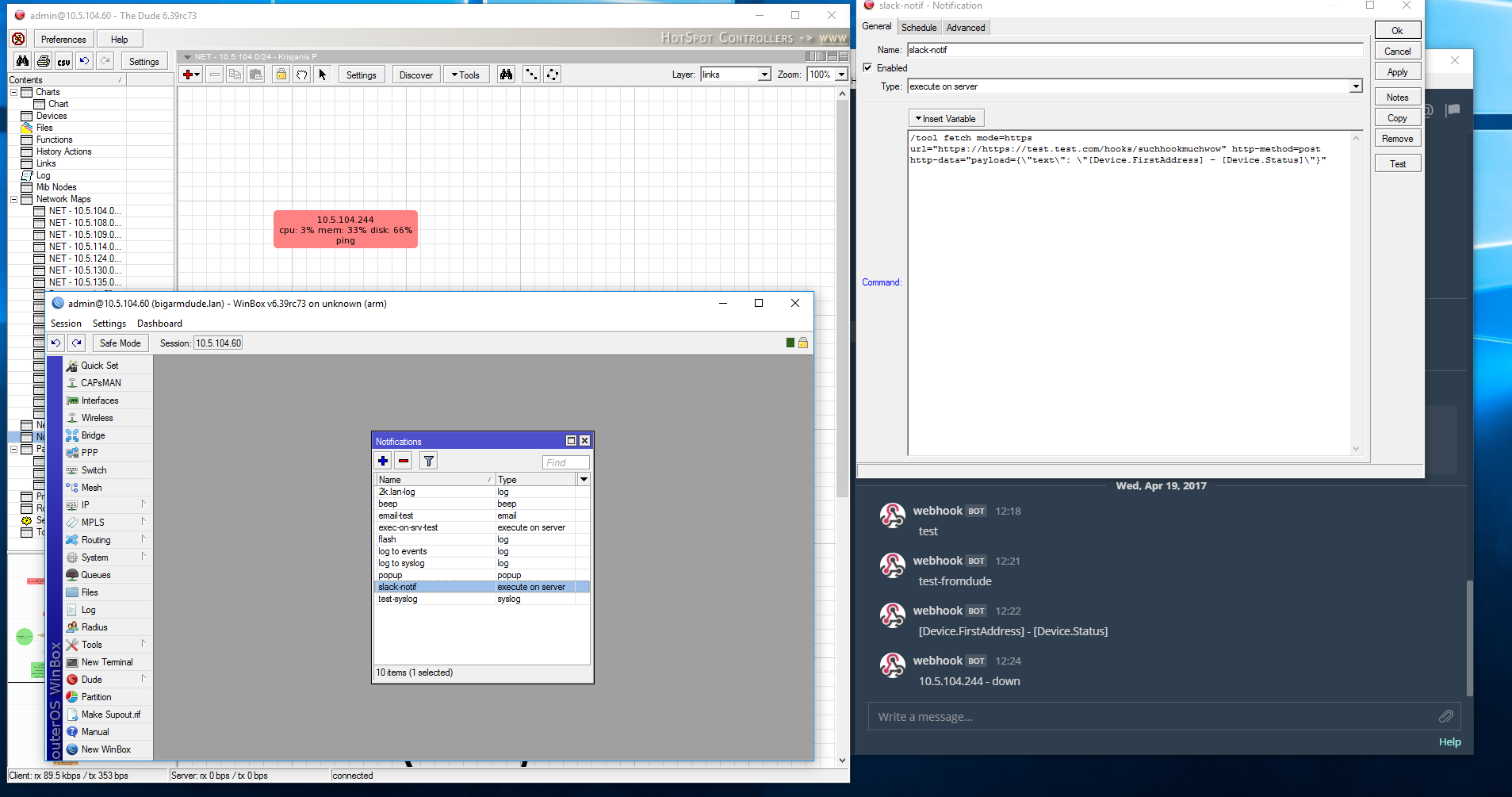Open the Dashboard menu in WinBox

(x=159, y=324)
